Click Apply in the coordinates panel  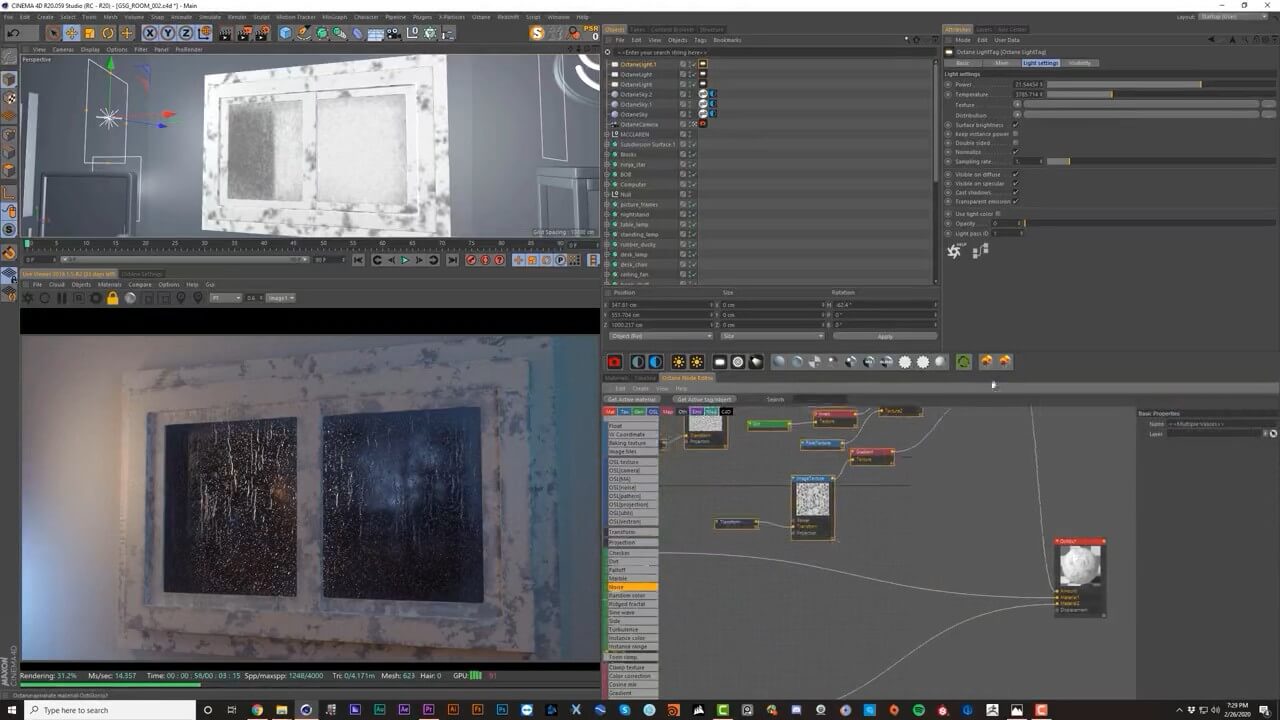point(884,336)
